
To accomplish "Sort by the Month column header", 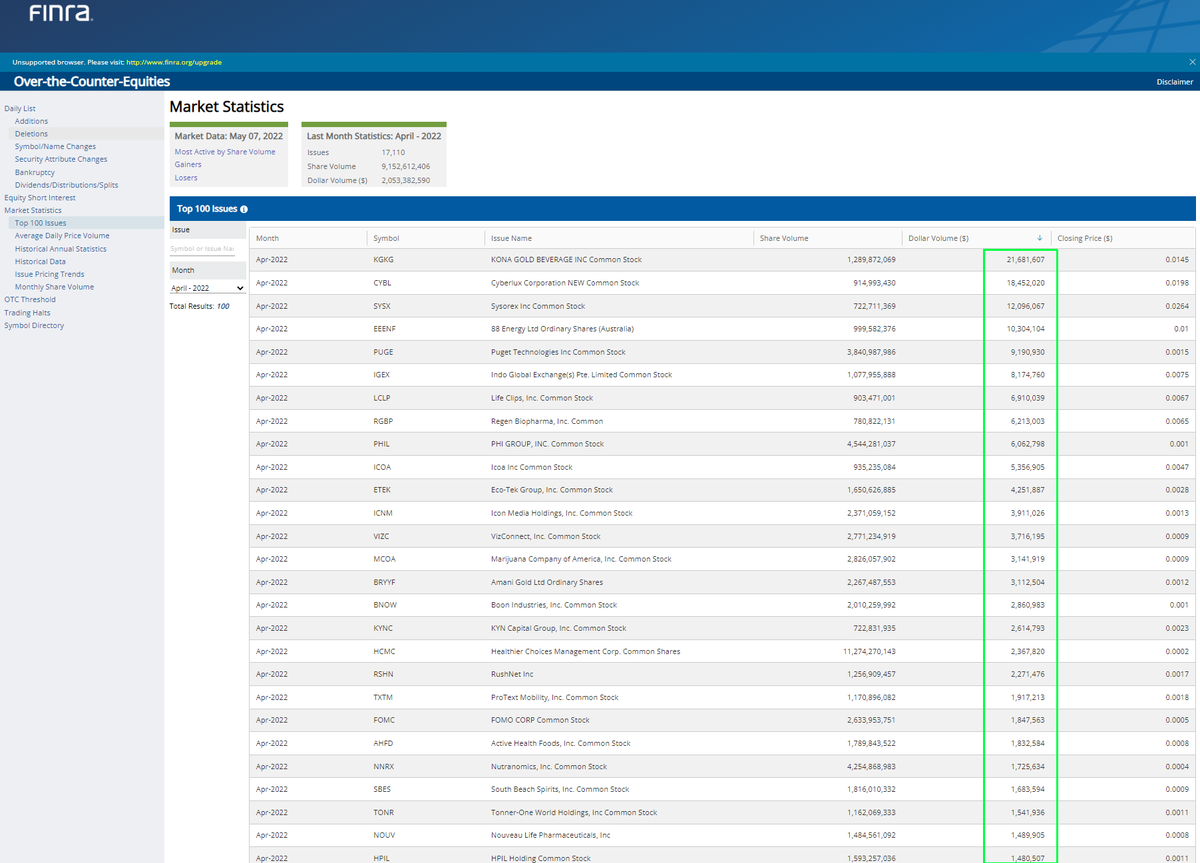I will coord(267,238).
